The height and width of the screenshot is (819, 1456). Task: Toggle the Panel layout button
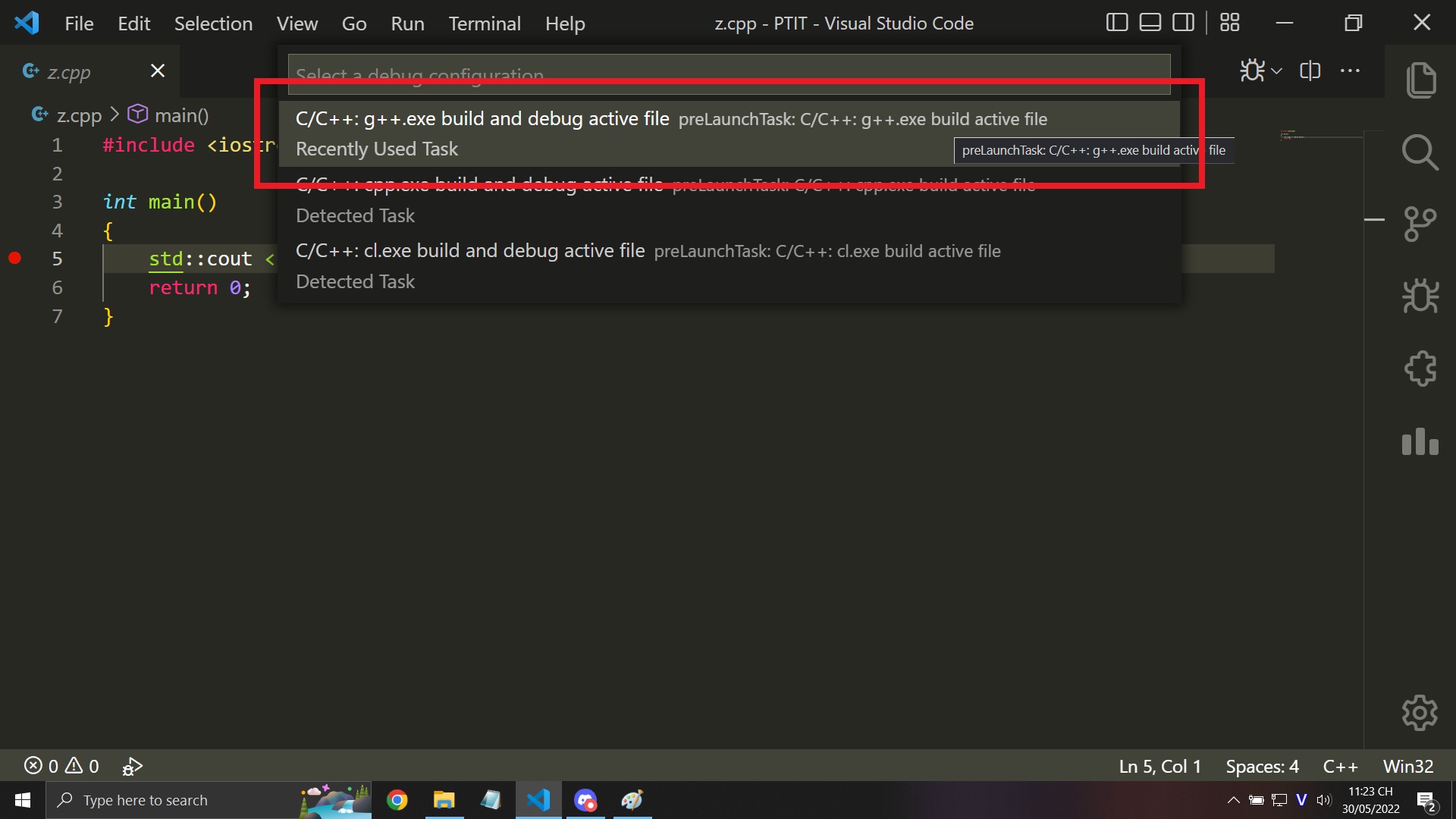1150,23
